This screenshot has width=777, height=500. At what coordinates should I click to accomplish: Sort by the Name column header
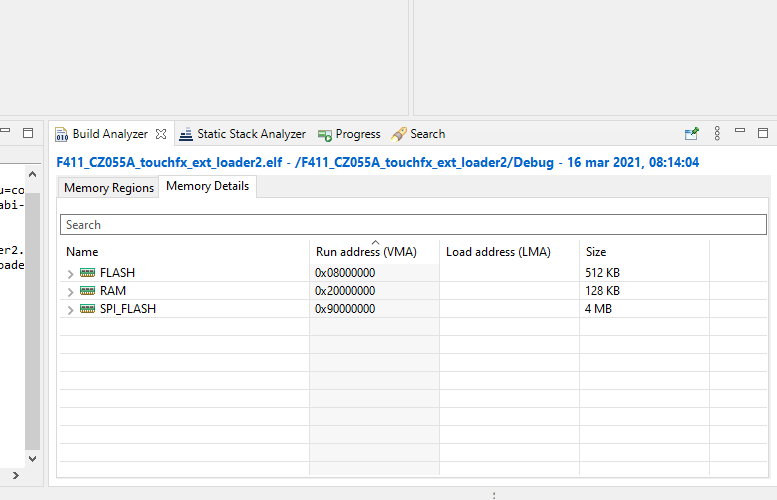point(185,252)
